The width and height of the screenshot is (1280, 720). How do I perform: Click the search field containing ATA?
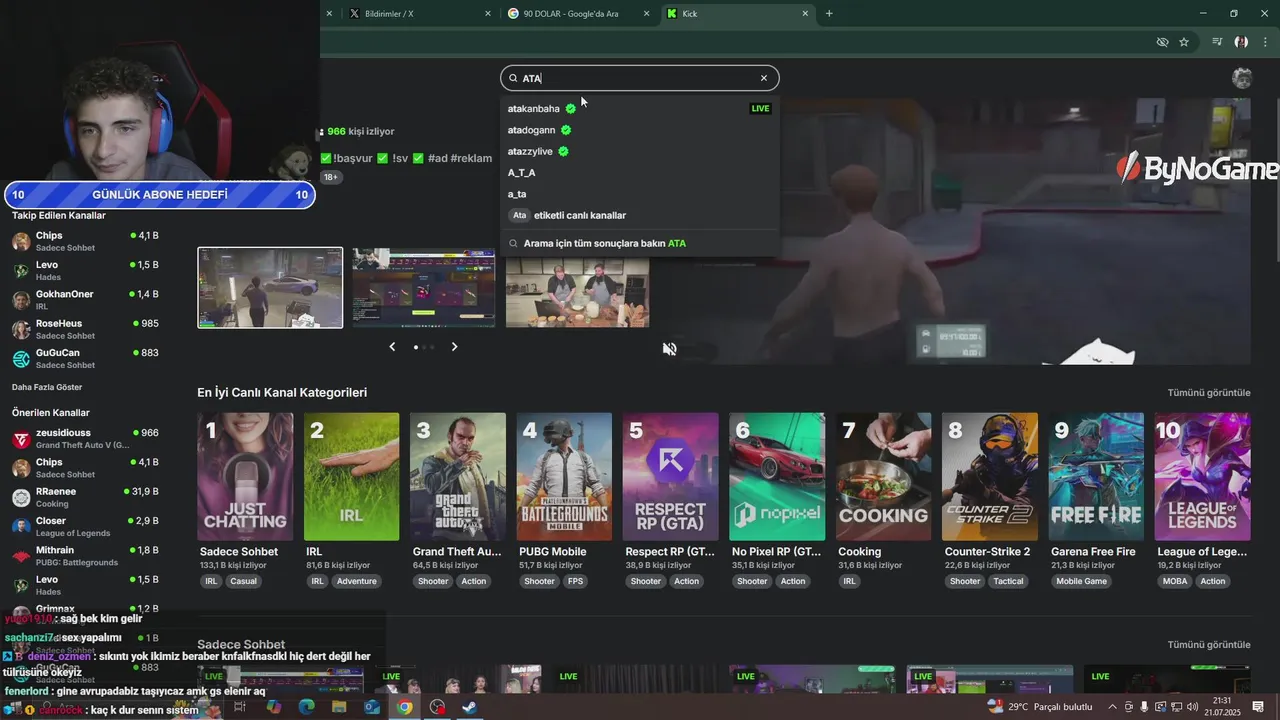[x=639, y=78]
